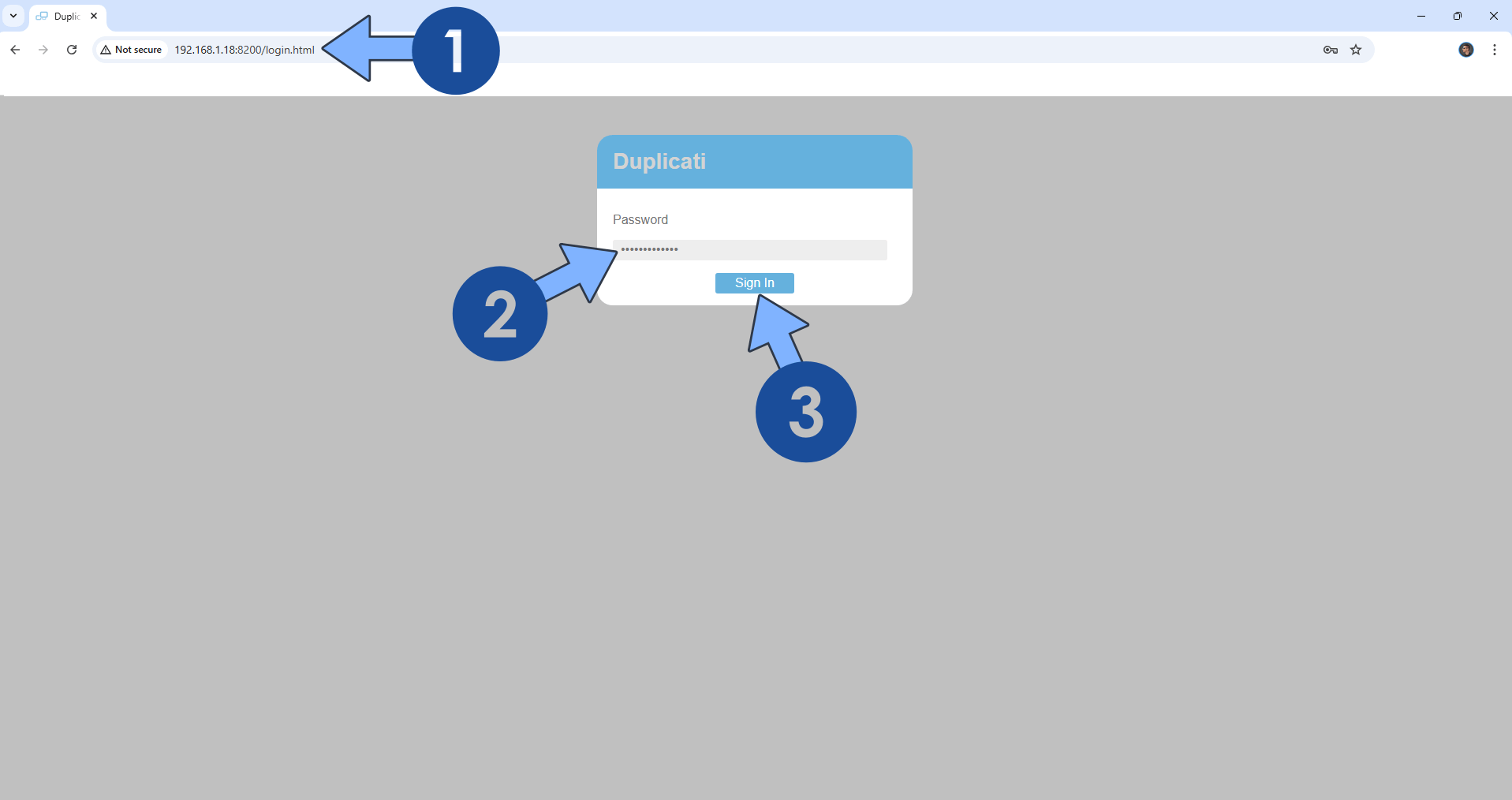The height and width of the screenshot is (800, 1512).
Task: Open the saved password key icon
Action: click(1331, 50)
